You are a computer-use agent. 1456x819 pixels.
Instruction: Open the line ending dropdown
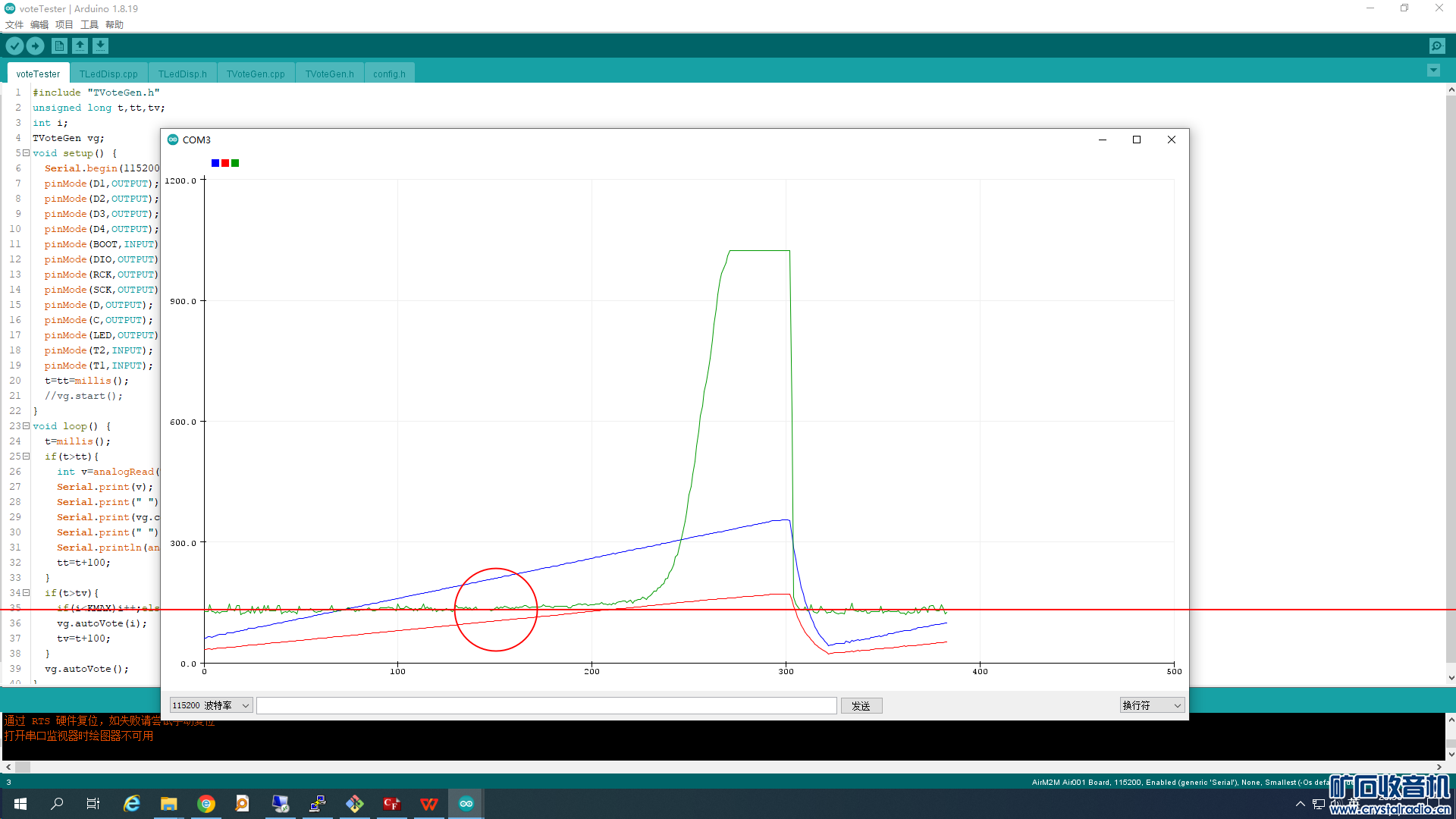[1151, 705]
